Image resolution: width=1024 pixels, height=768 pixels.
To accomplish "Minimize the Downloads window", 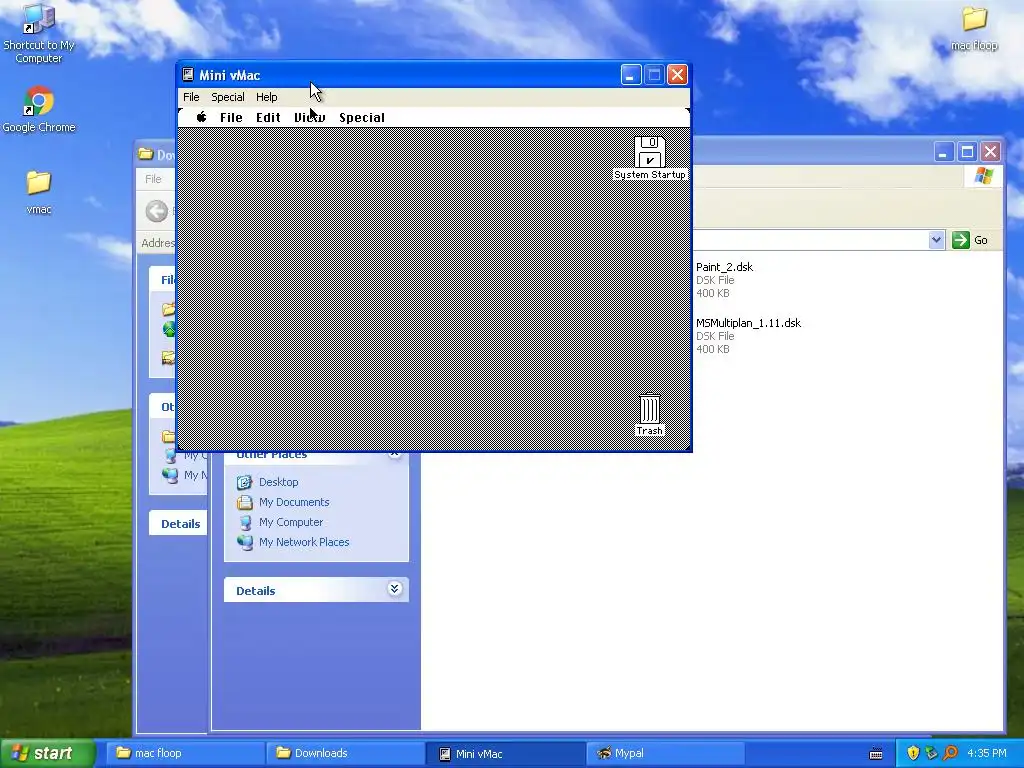I will [942, 152].
